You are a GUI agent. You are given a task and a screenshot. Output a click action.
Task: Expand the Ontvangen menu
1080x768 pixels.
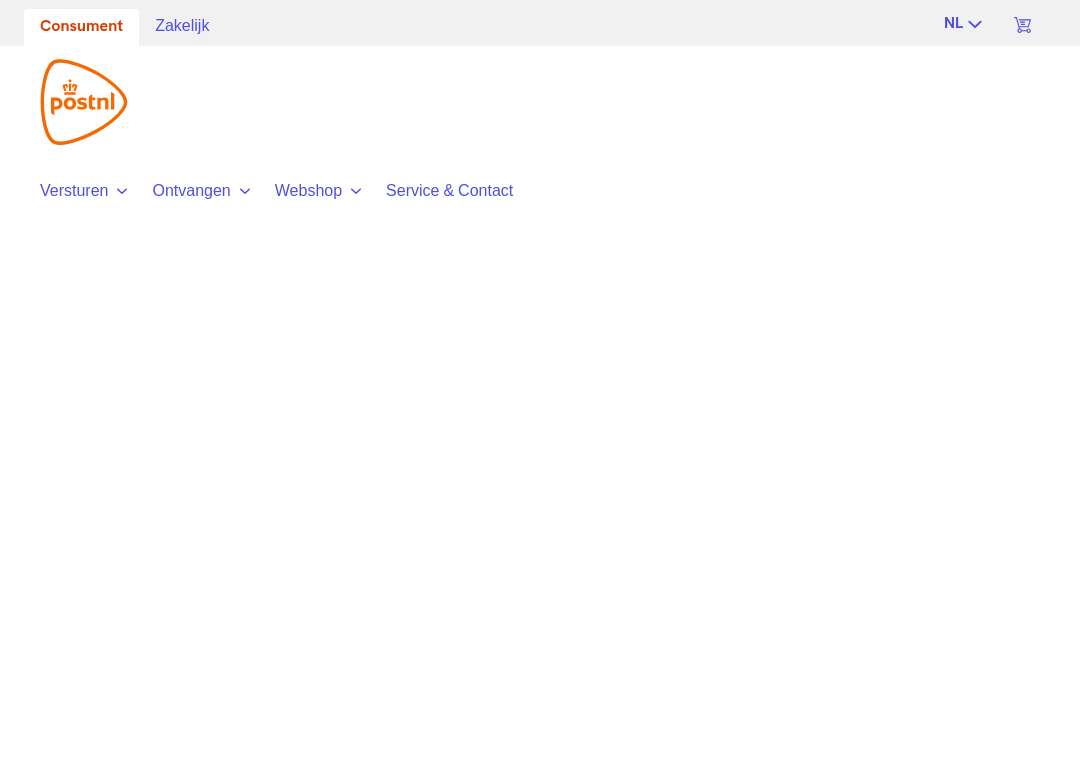tap(201, 191)
